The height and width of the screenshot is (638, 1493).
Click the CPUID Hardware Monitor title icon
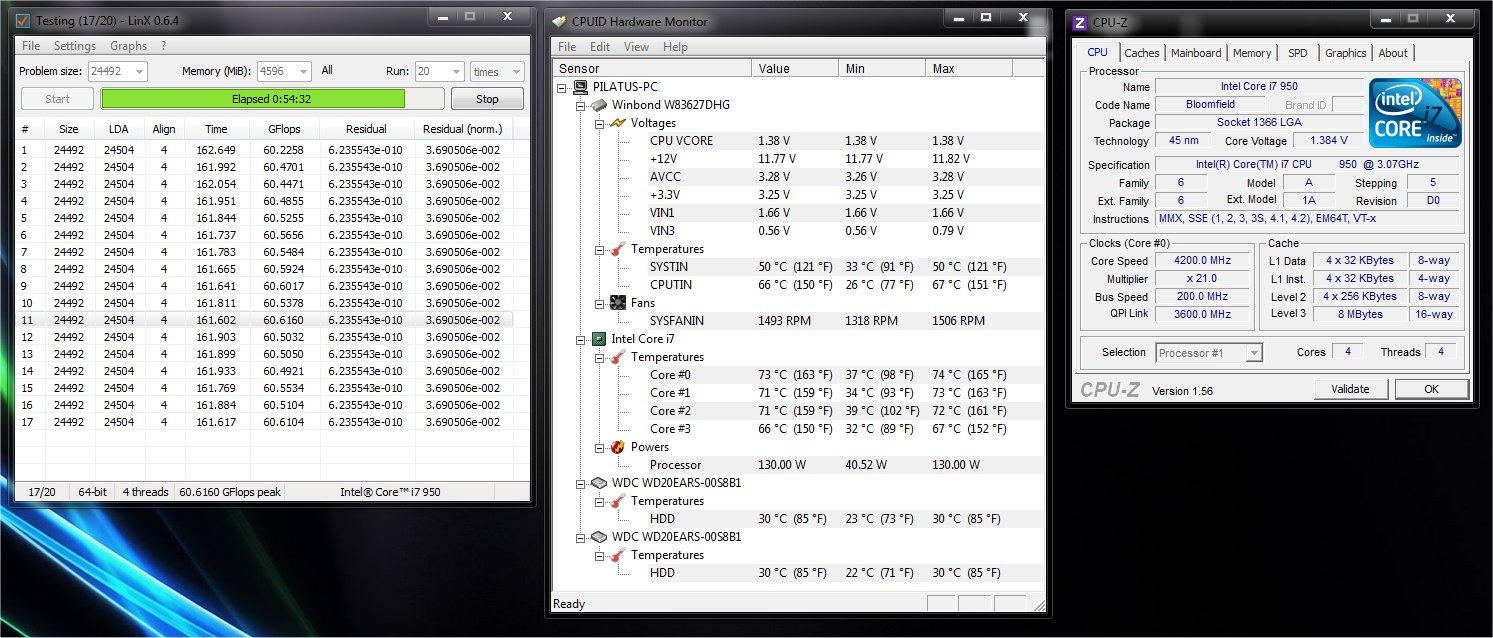(x=558, y=21)
